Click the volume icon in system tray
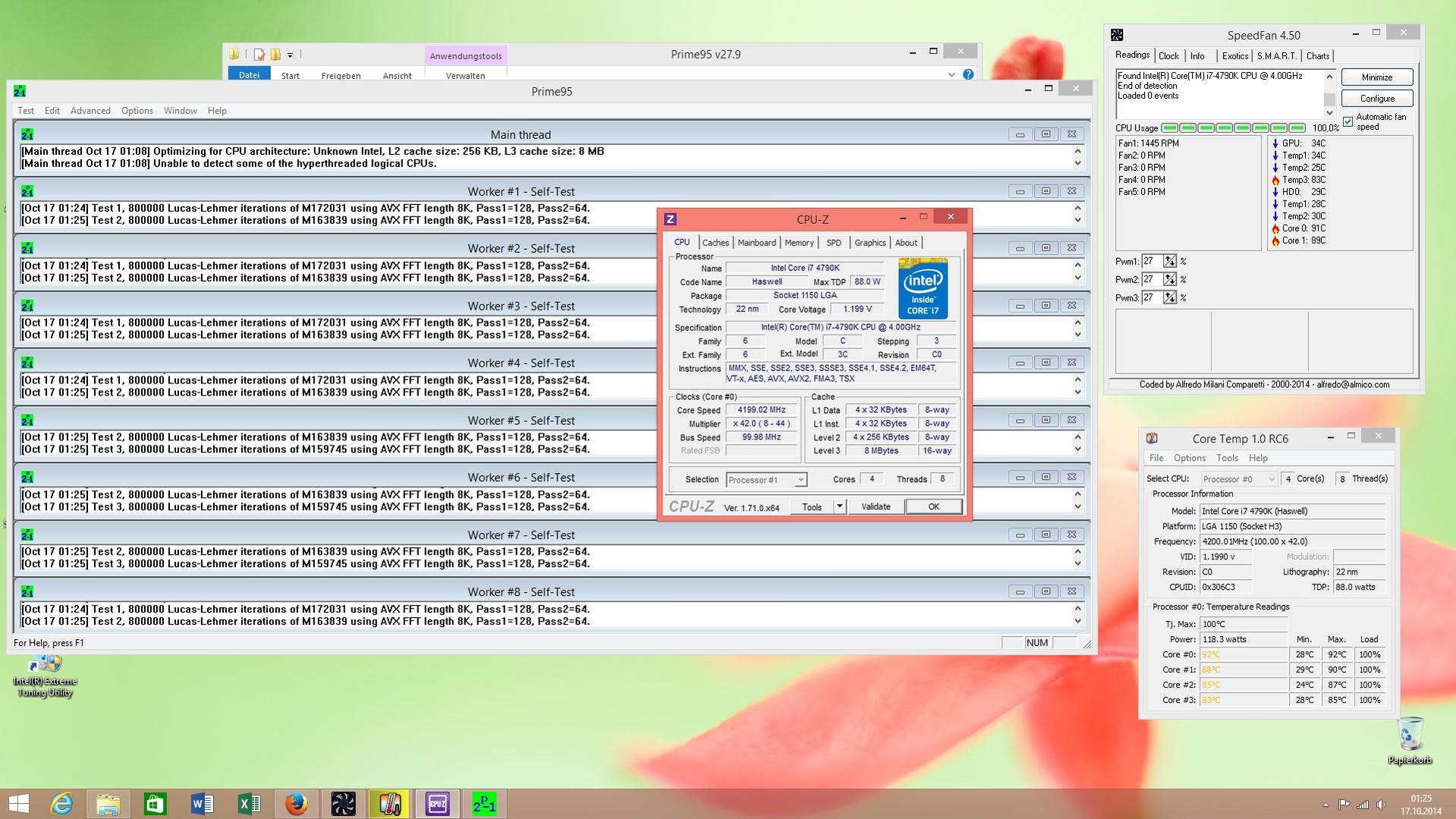Viewport: 1456px width, 819px height. click(x=1381, y=805)
